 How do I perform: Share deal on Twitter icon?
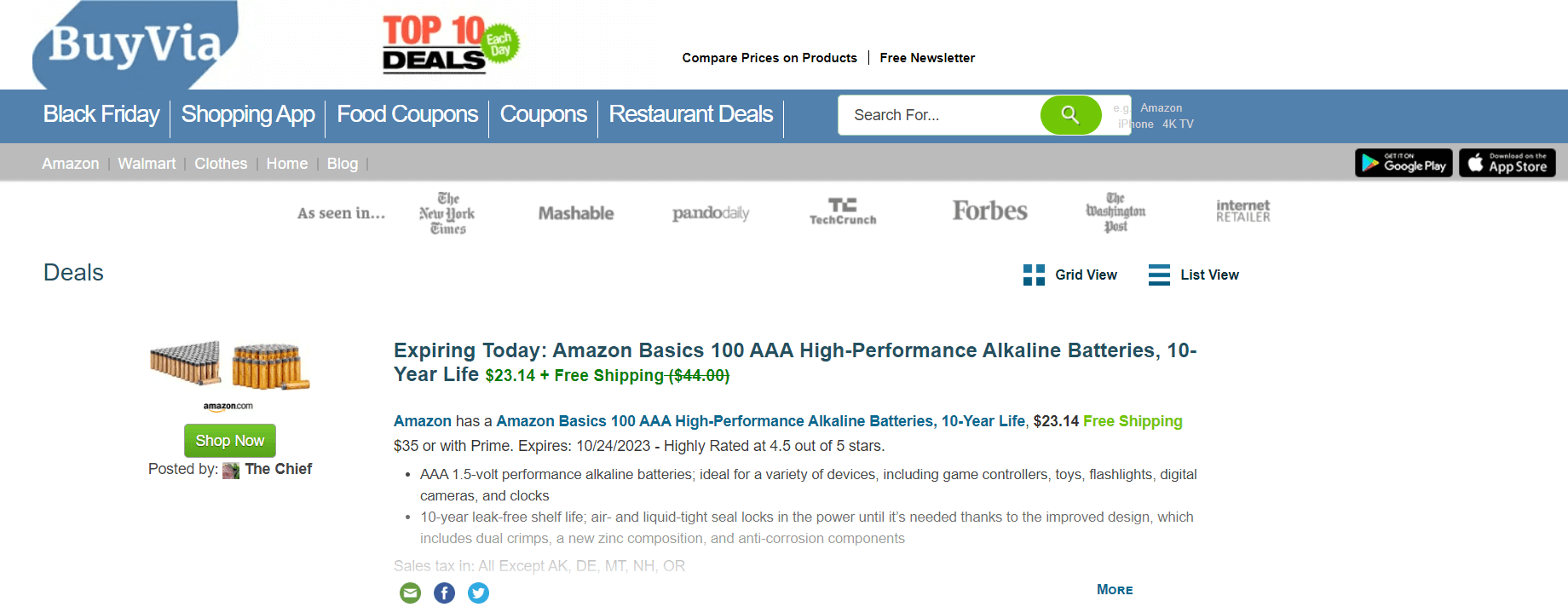[x=479, y=593]
